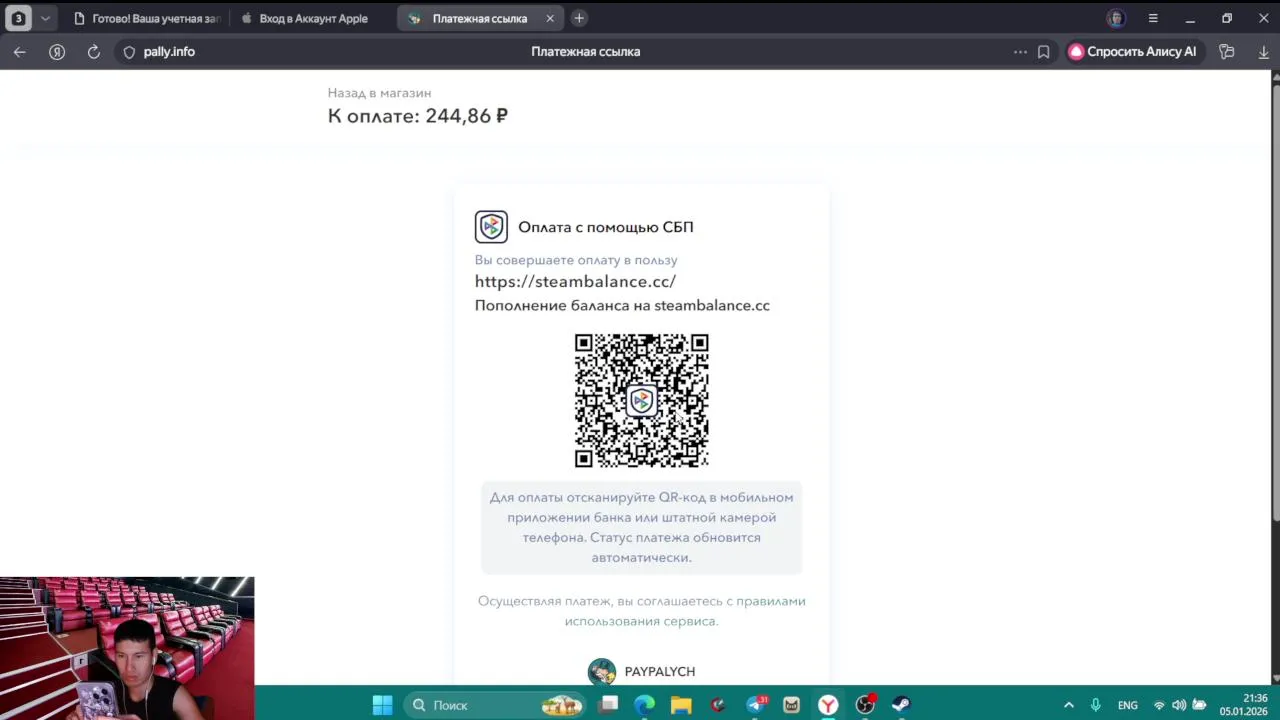Select the 'Платежная ссылка' tab

[480, 18]
